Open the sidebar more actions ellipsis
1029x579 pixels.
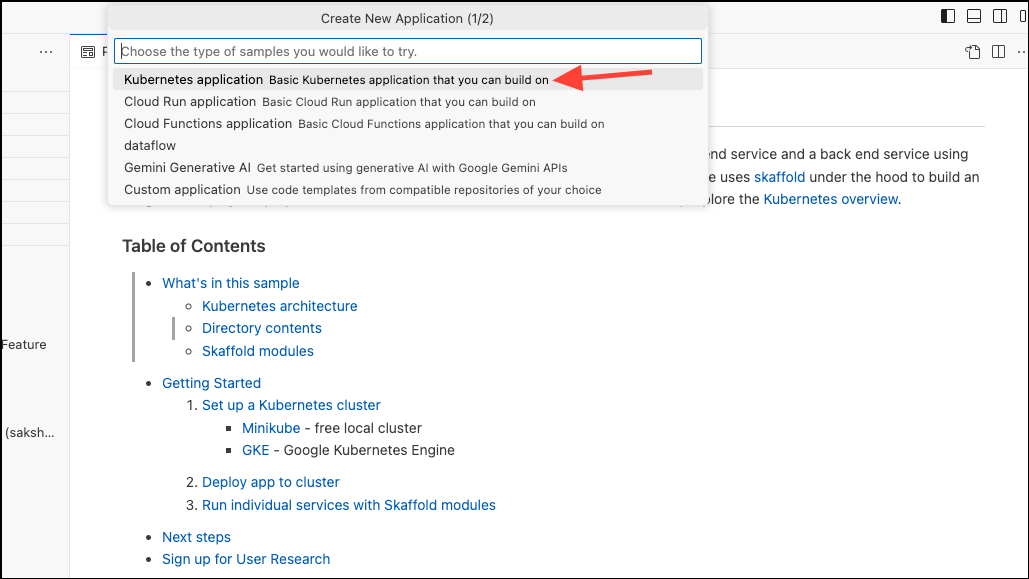(x=46, y=52)
